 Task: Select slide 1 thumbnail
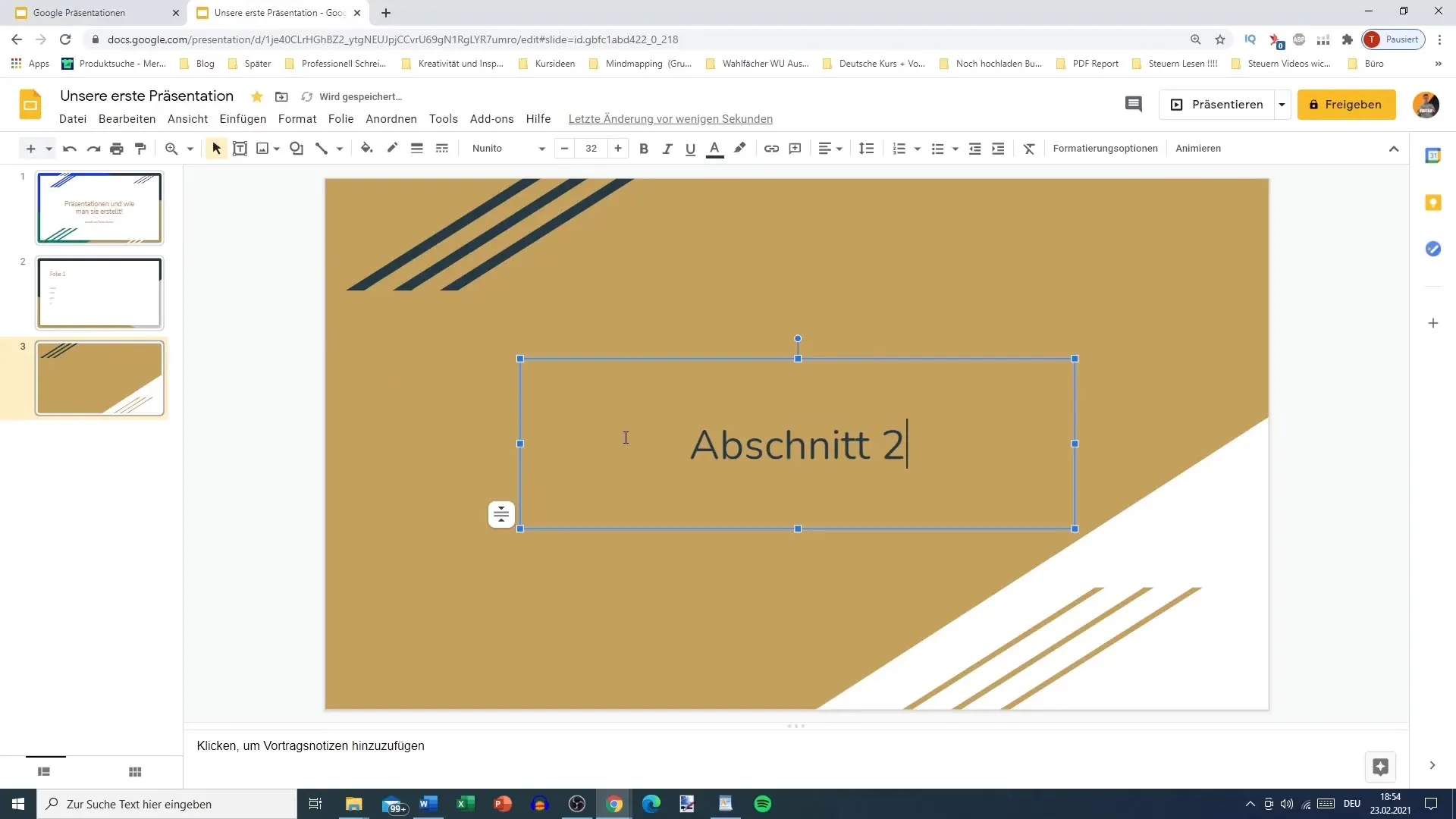coord(99,208)
